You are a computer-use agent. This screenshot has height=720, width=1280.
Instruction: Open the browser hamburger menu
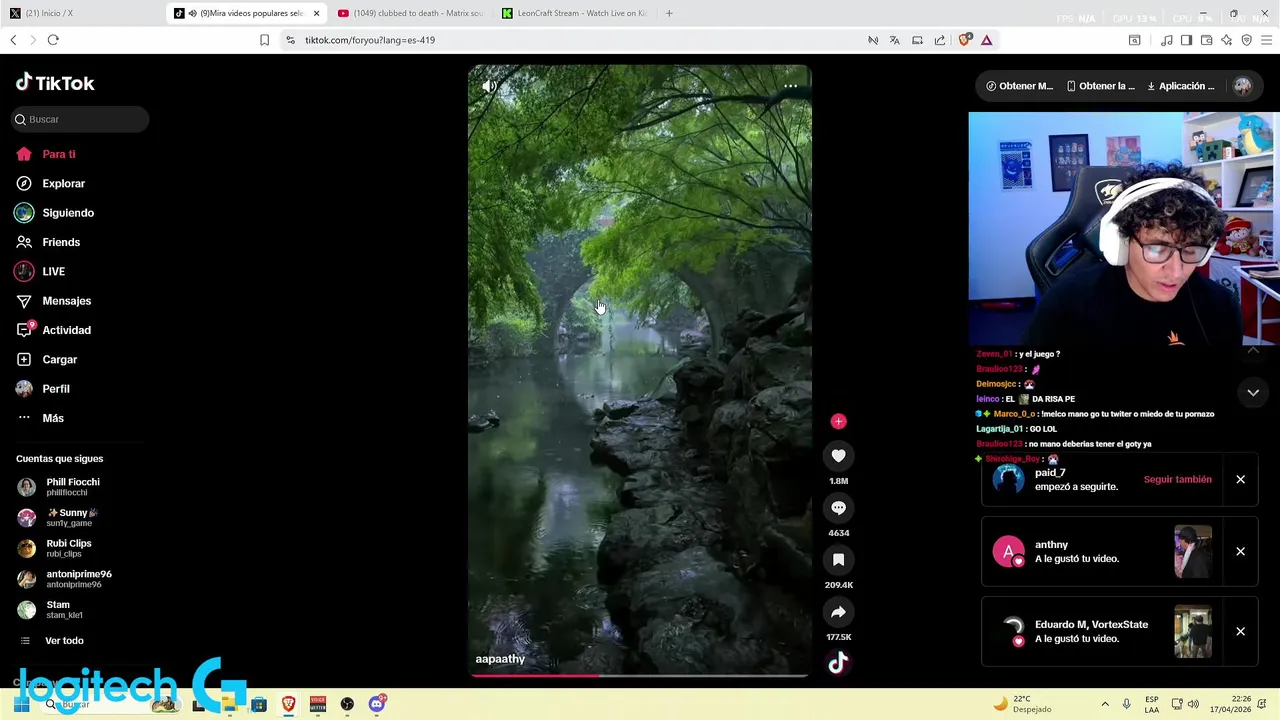(x=1267, y=40)
